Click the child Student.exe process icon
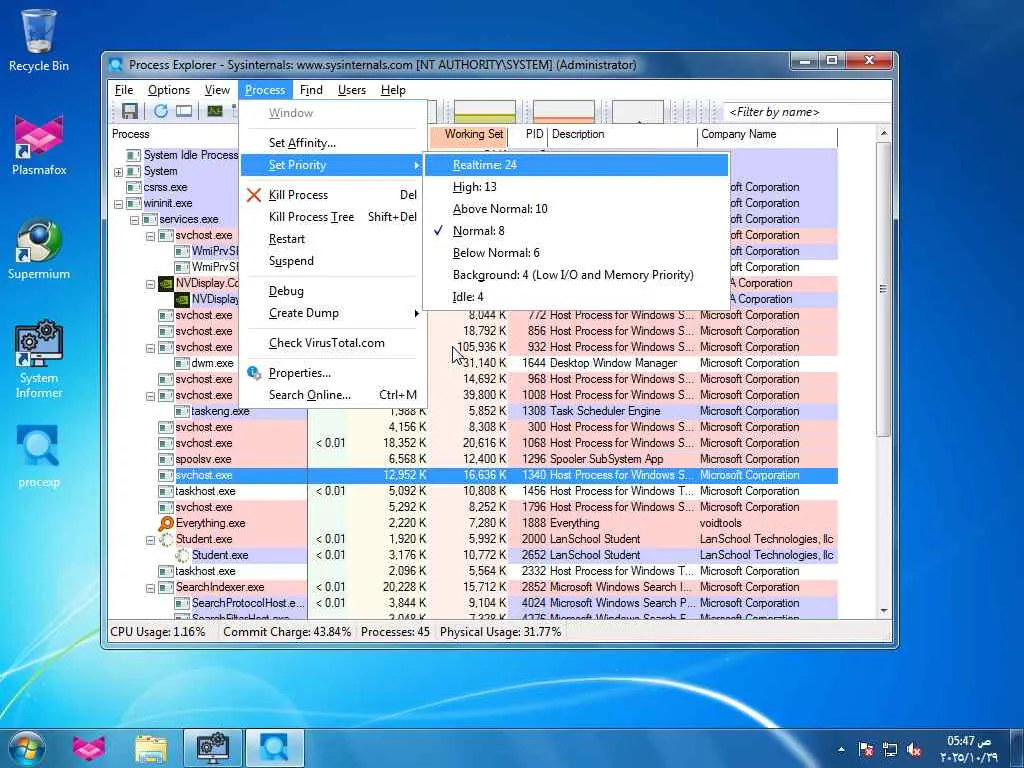The image size is (1024, 768). coord(182,555)
